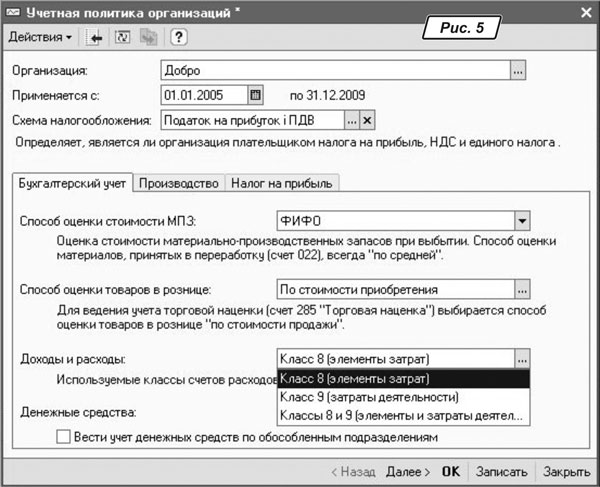Click the refresh icon in the toolbar
This screenshot has height=487, width=600.
tap(125, 38)
